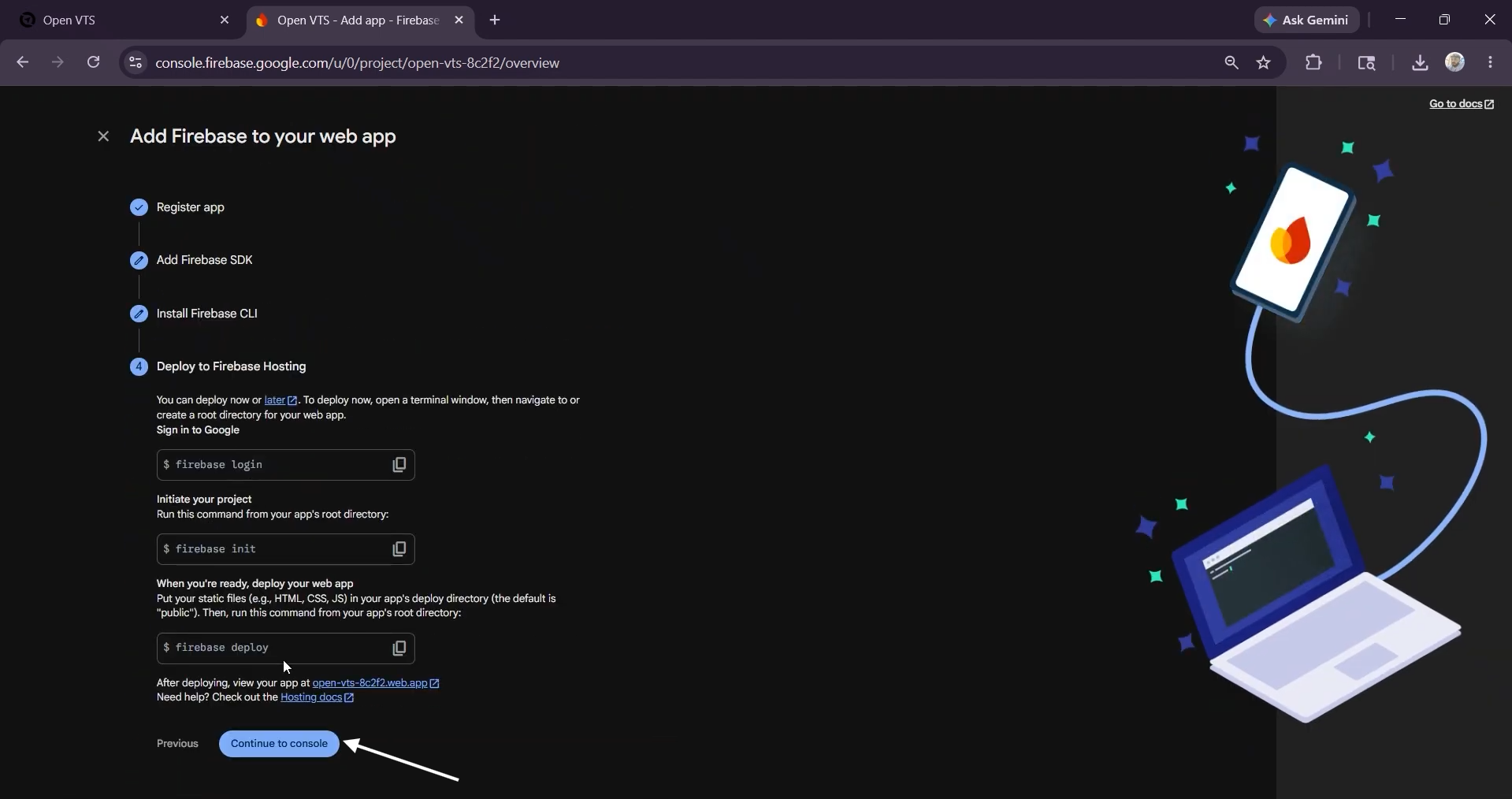Select the '$ firebase login' command text
This screenshot has height=799, width=1512.
pyautogui.click(x=213, y=465)
